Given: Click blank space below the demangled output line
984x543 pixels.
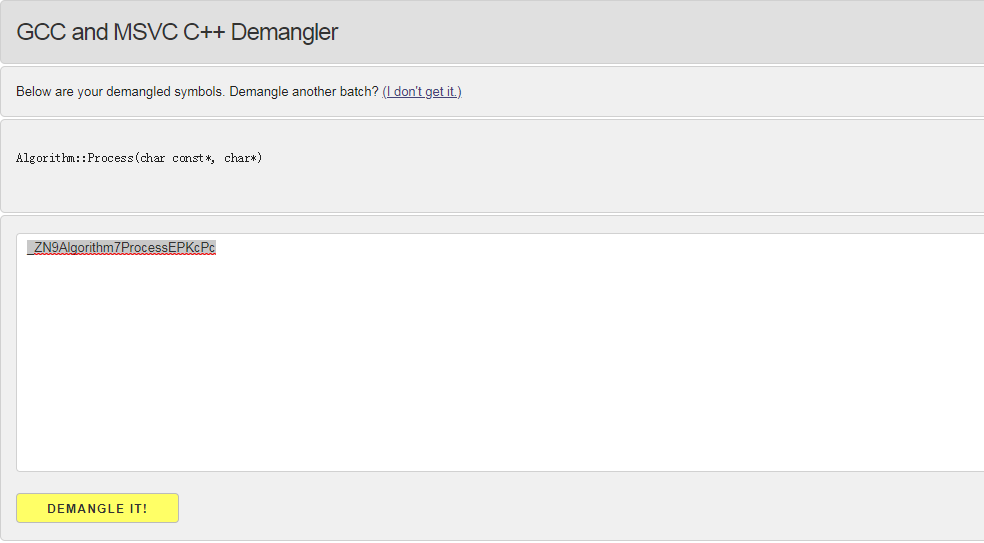Looking at the screenshot, I should click(x=400, y=190).
